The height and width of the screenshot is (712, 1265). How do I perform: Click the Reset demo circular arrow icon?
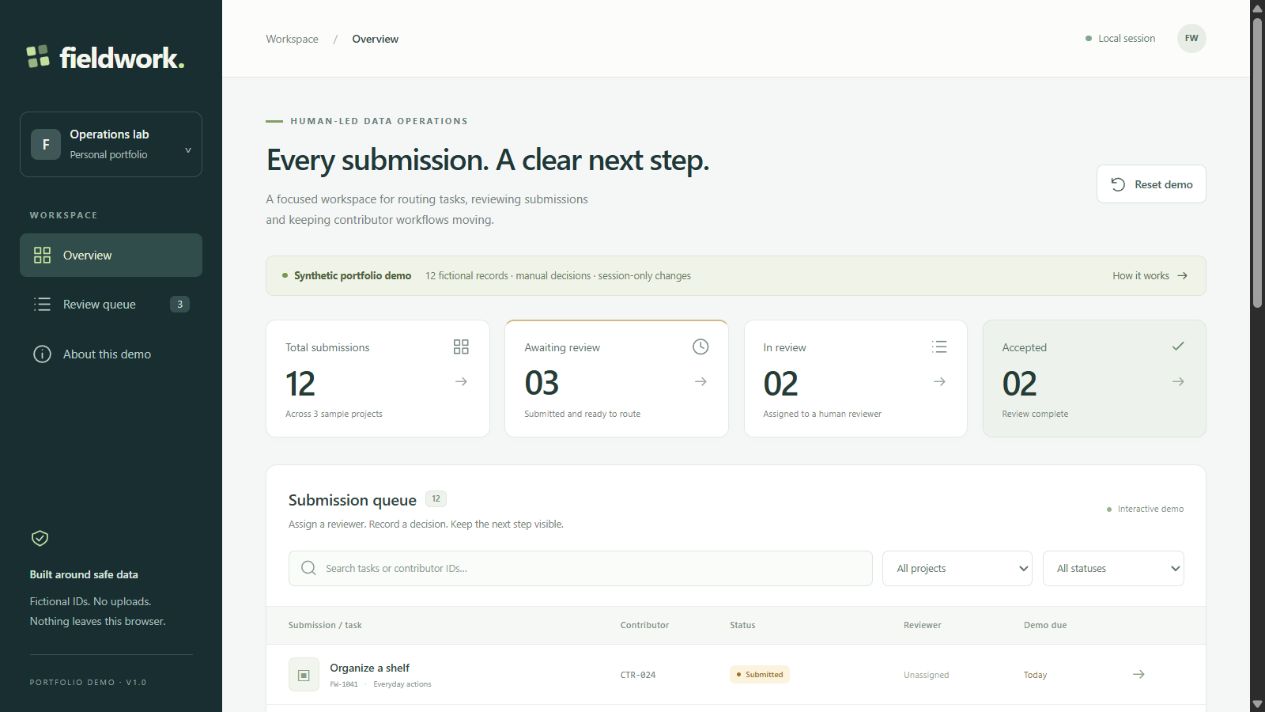coord(1118,184)
